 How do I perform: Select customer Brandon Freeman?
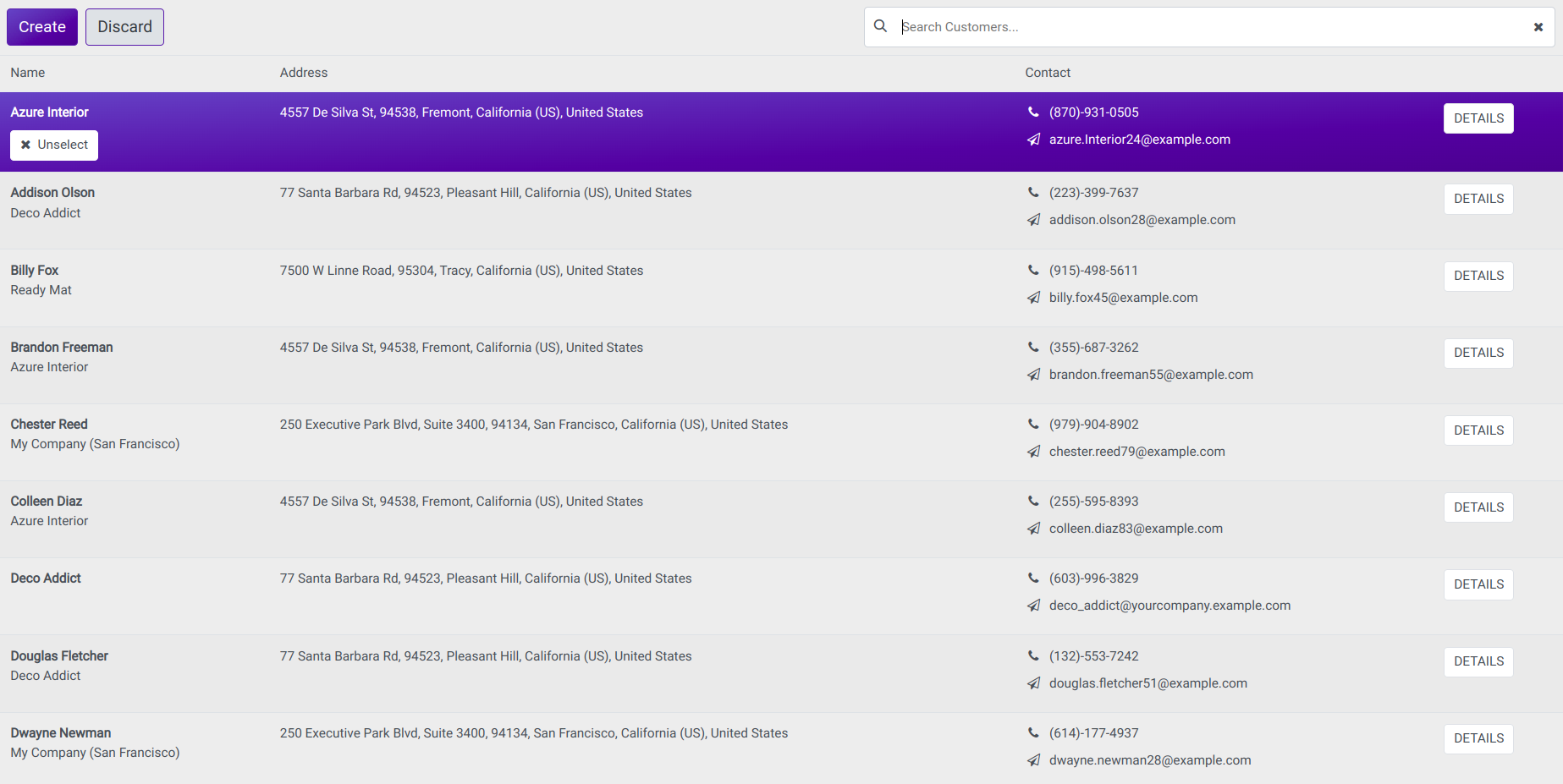pos(62,348)
